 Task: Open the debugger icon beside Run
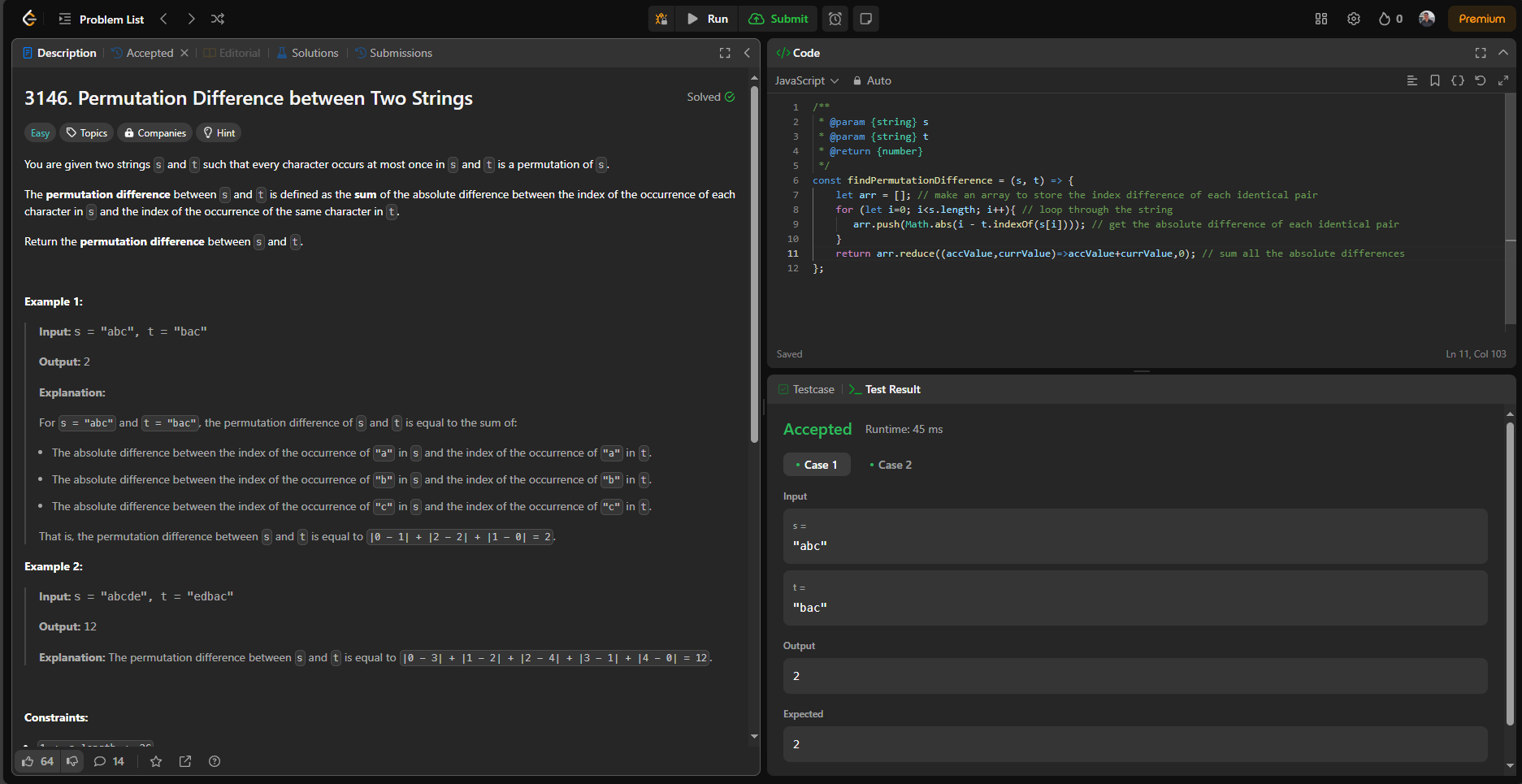coord(661,19)
